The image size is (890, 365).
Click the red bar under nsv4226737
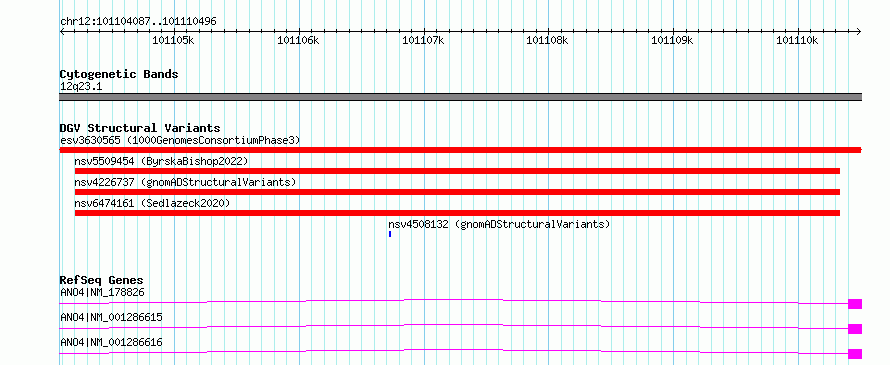click(x=457, y=192)
